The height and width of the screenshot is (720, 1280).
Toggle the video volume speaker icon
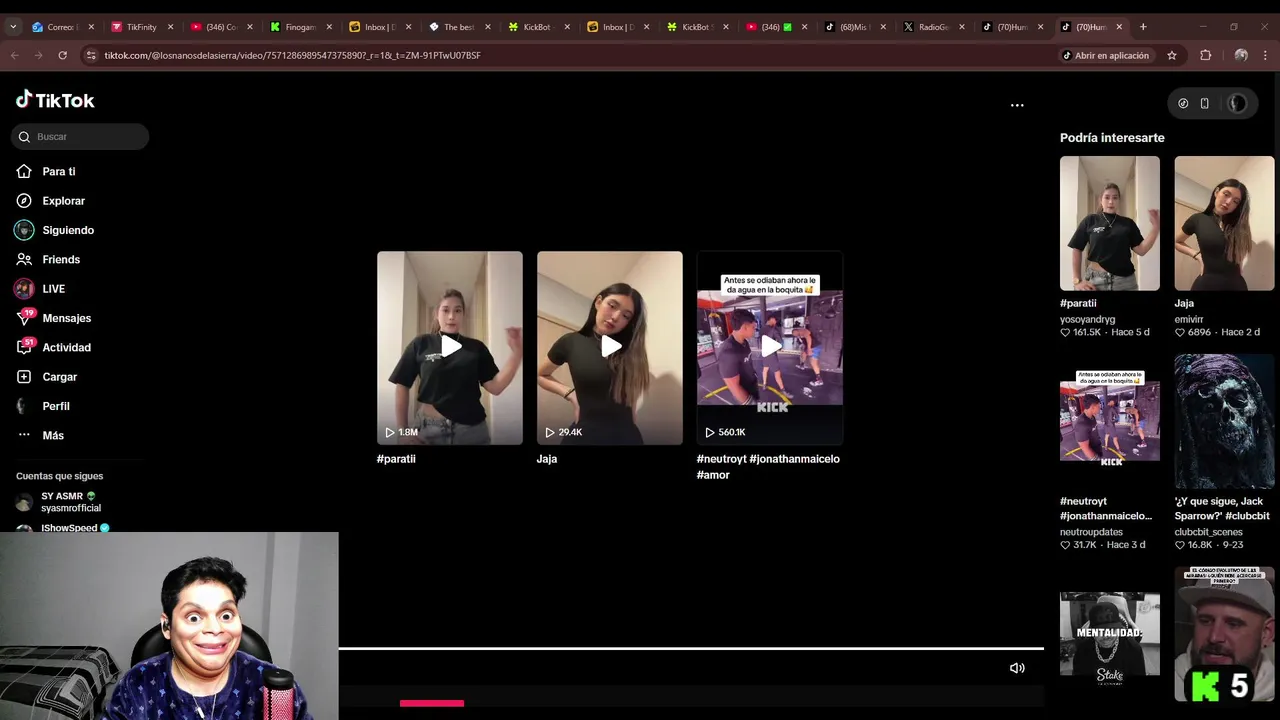1017,668
